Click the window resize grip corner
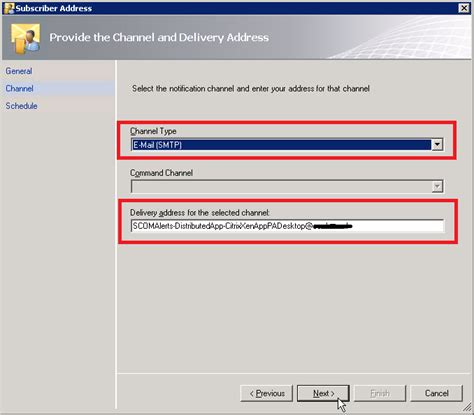This screenshot has height=415, width=474. [468, 407]
